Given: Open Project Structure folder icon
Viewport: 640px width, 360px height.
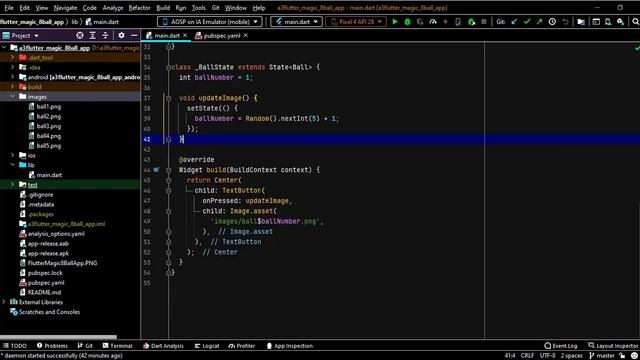Looking at the screenshot, I should click(x=581, y=22).
